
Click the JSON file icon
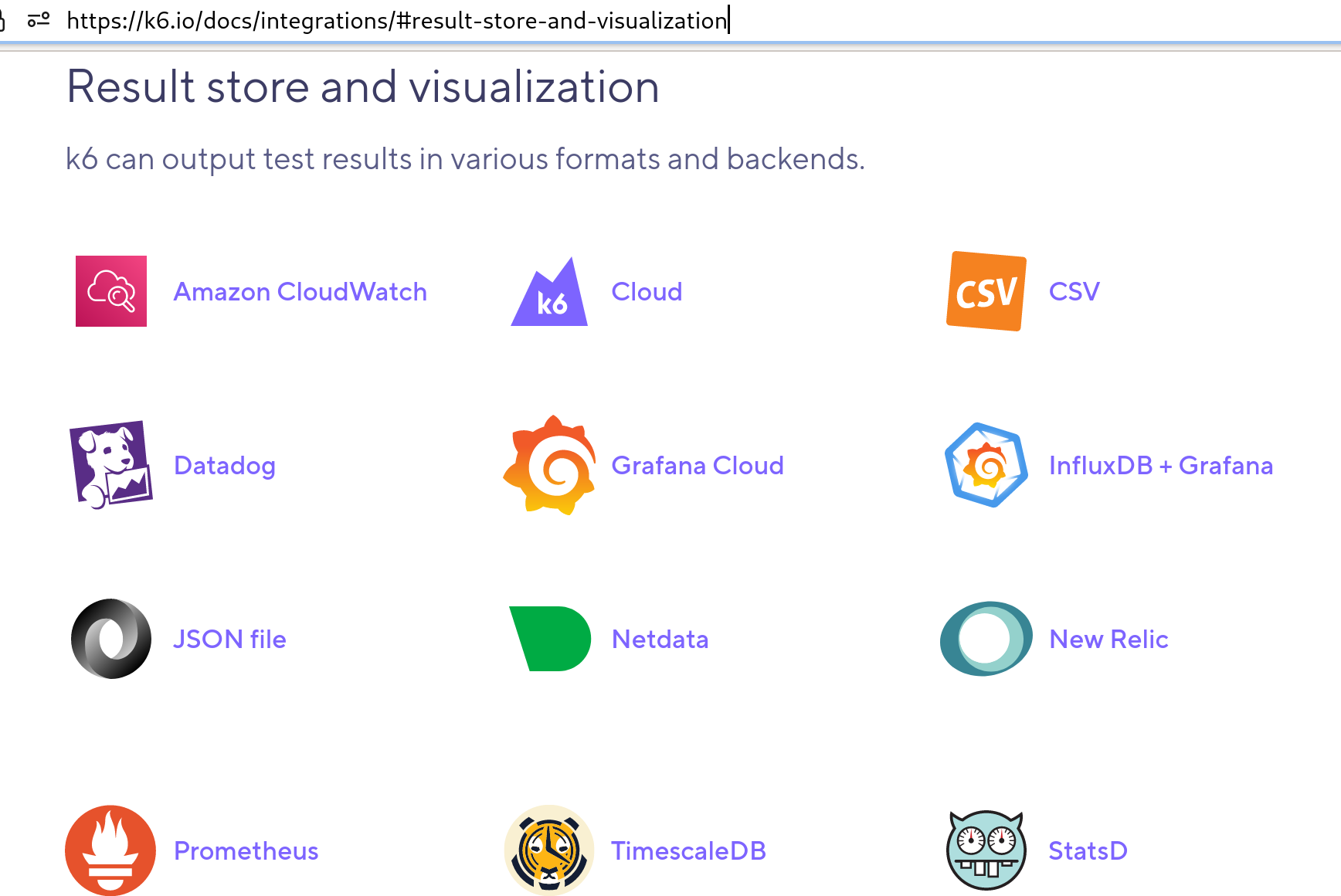[110, 639]
